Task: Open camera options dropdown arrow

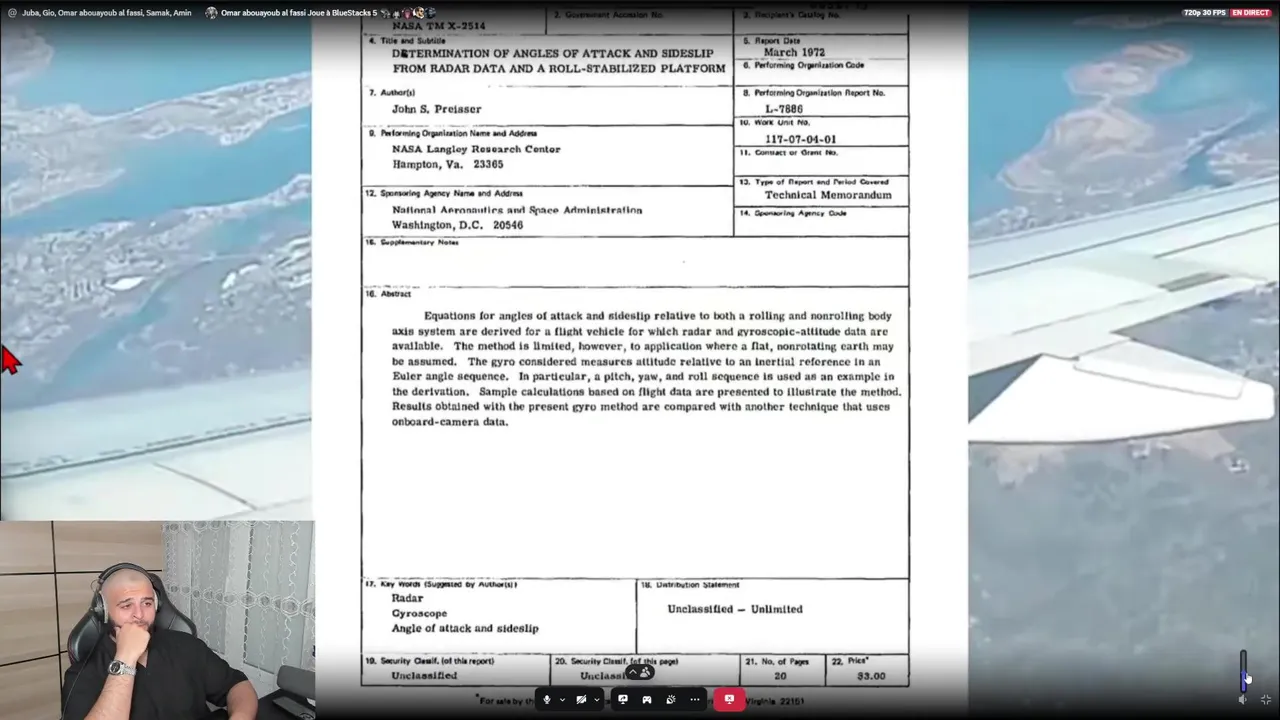Action: click(596, 700)
